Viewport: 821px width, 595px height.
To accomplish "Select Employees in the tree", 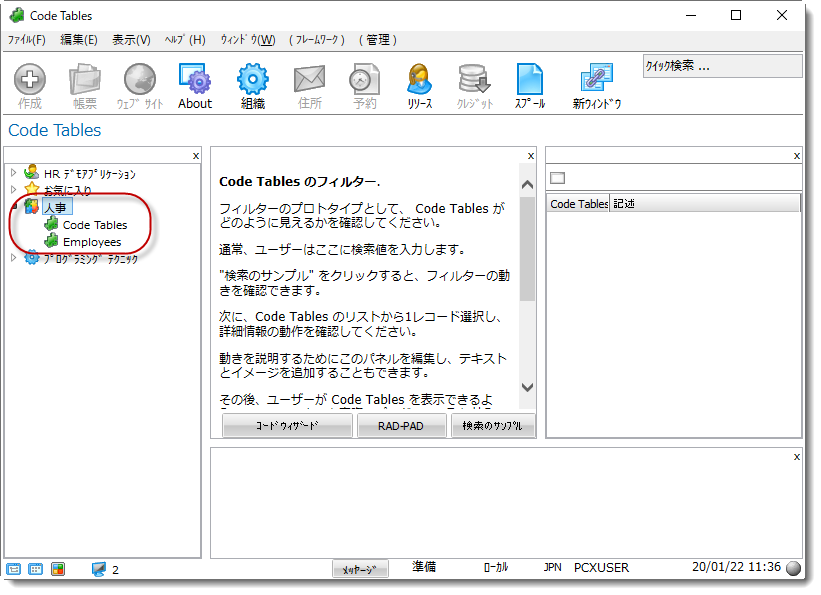I will [92, 242].
